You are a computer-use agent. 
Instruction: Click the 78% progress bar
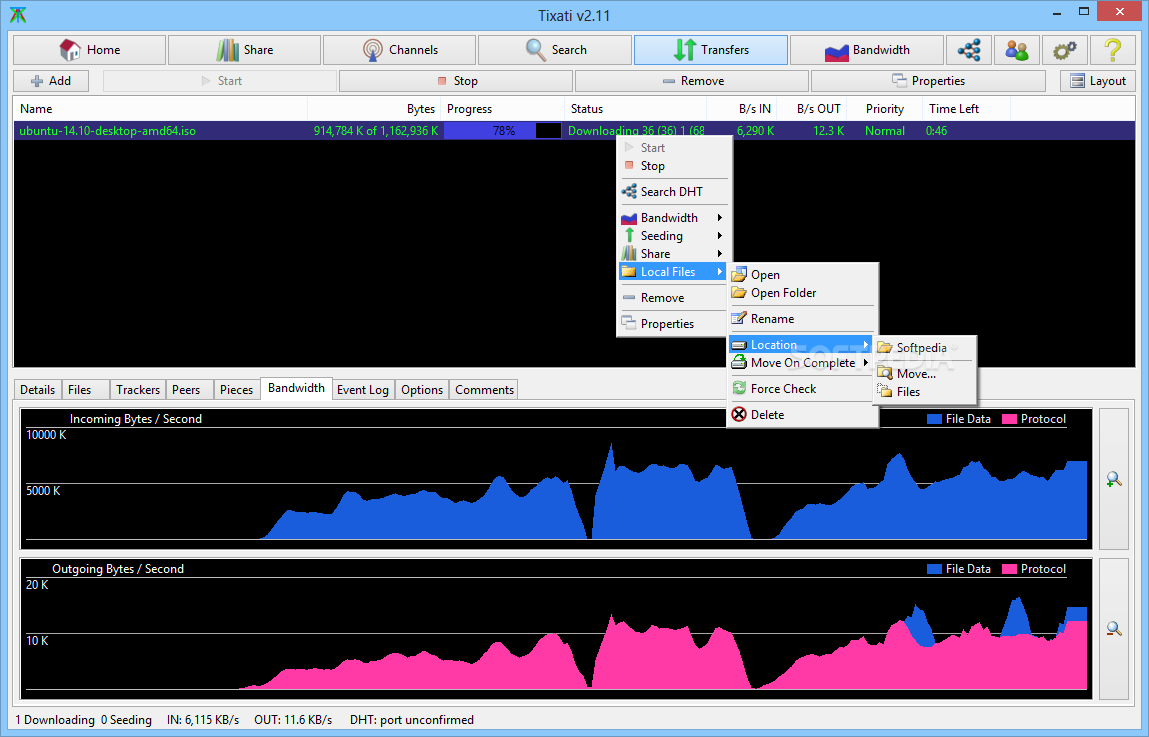click(x=503, y=130)
